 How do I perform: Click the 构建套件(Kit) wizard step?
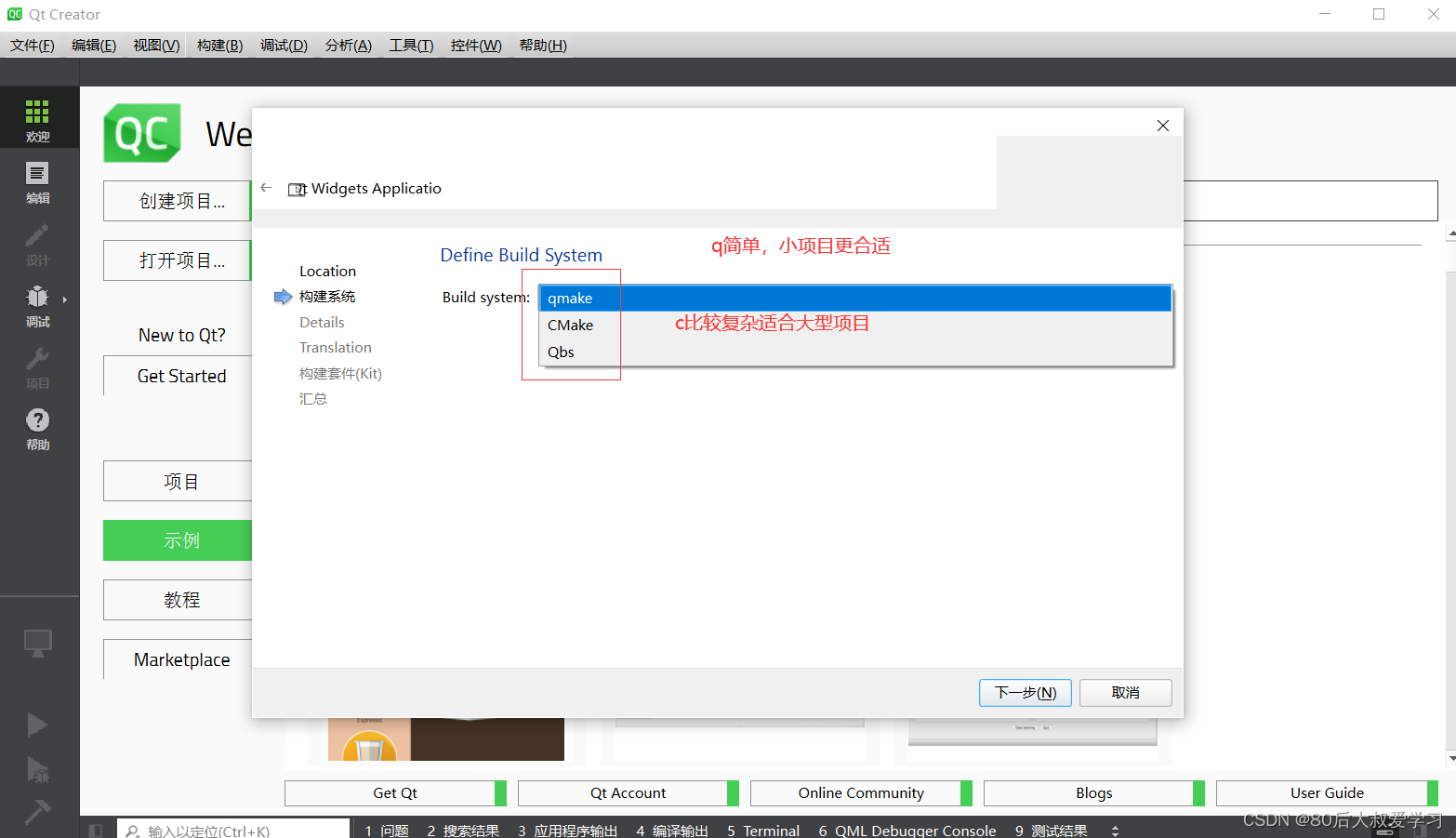[x=340, y=374]
